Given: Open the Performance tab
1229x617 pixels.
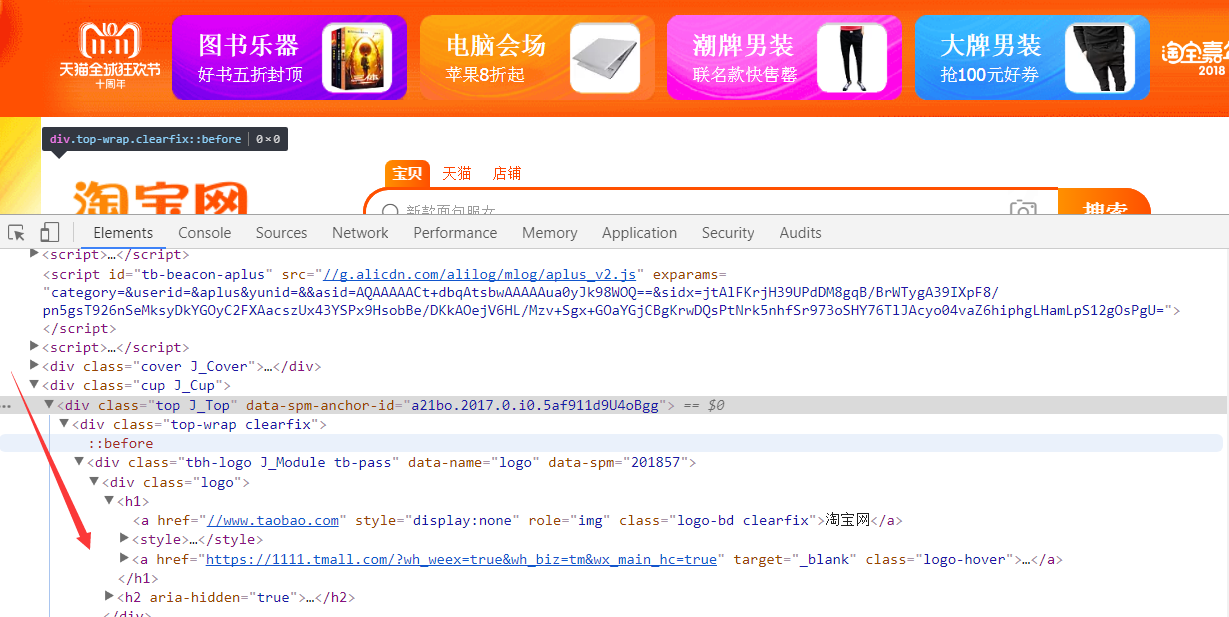Looking at the screenshot, I should pyautogui.click(x=455, y=232).
